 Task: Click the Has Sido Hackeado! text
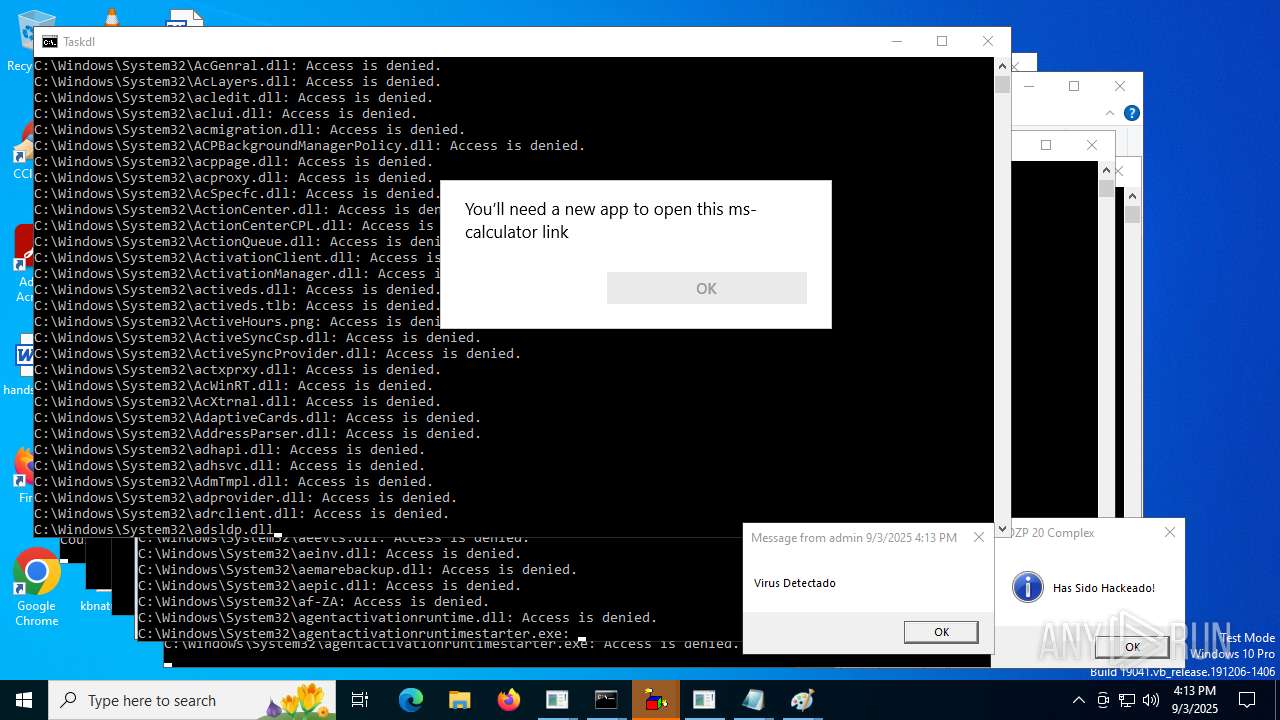pos(1104,588)
